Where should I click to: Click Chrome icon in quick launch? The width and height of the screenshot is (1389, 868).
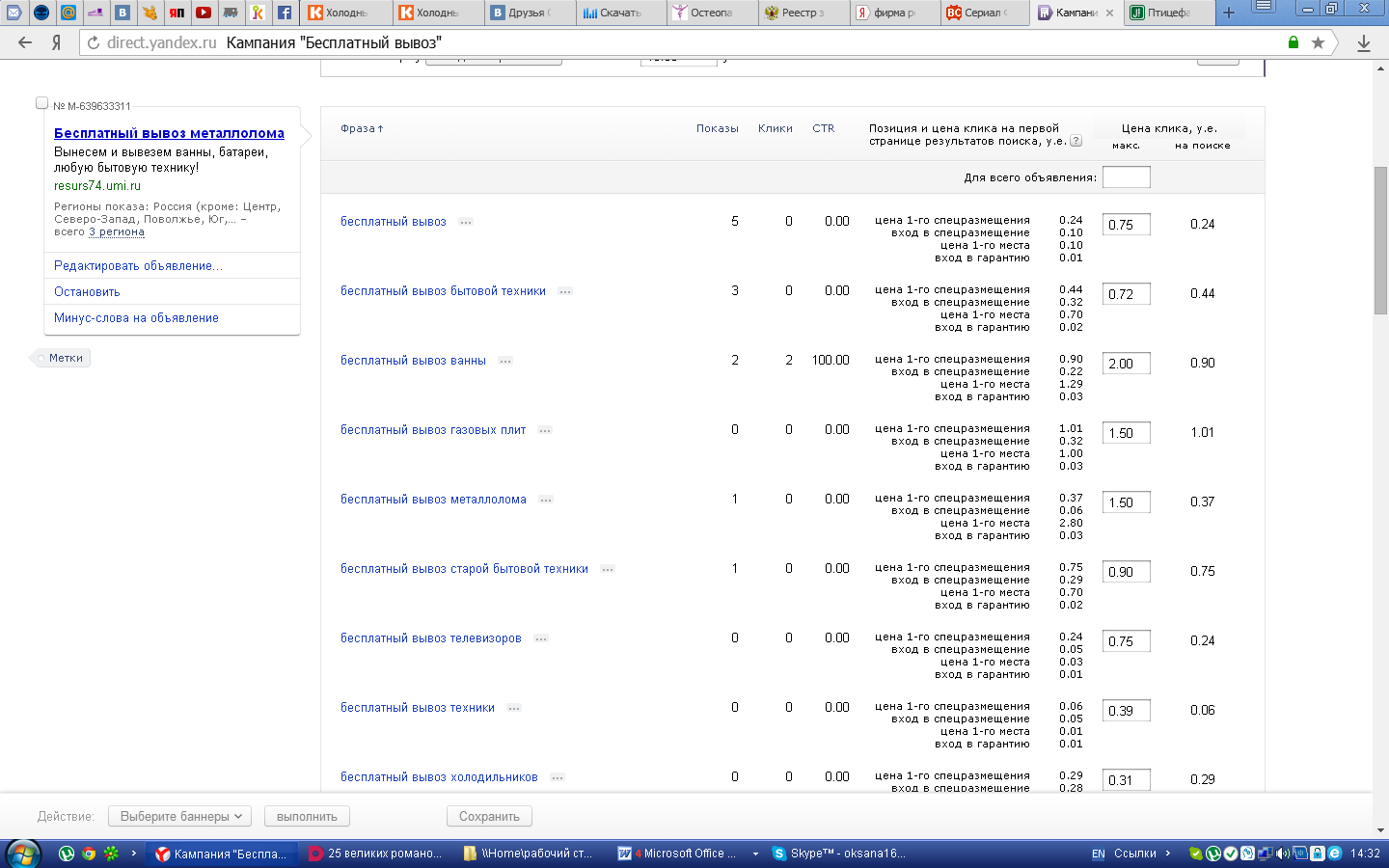pyautogui.click(x=89, y=854)
